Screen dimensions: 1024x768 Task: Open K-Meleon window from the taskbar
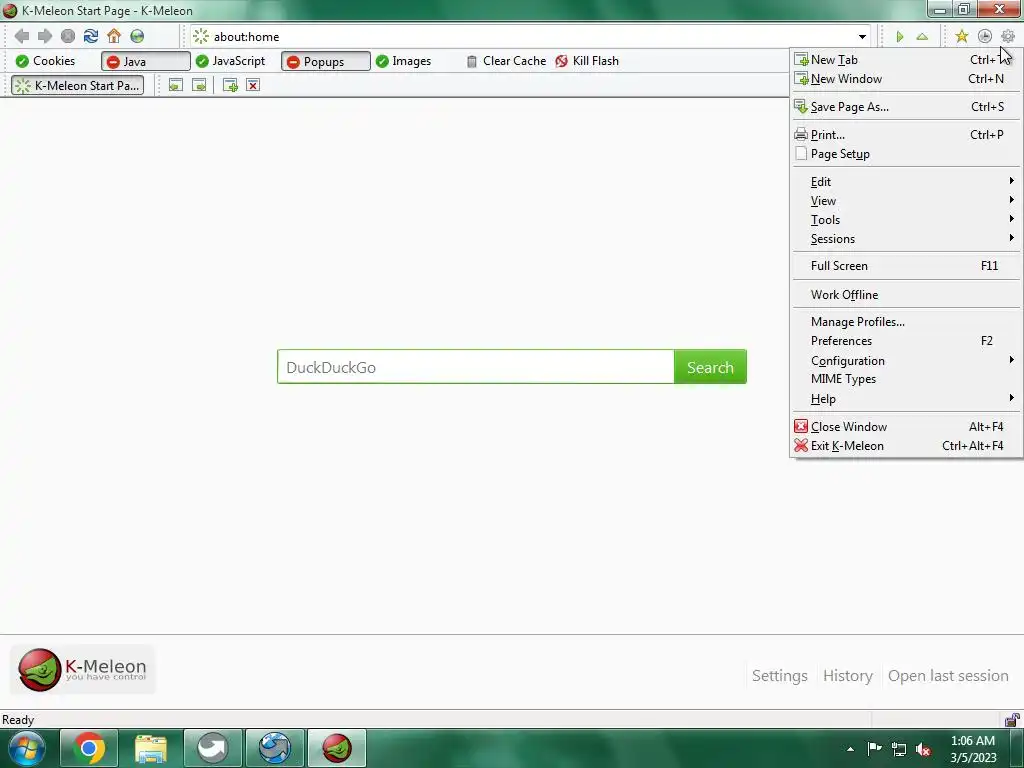(x=337, y=748)
